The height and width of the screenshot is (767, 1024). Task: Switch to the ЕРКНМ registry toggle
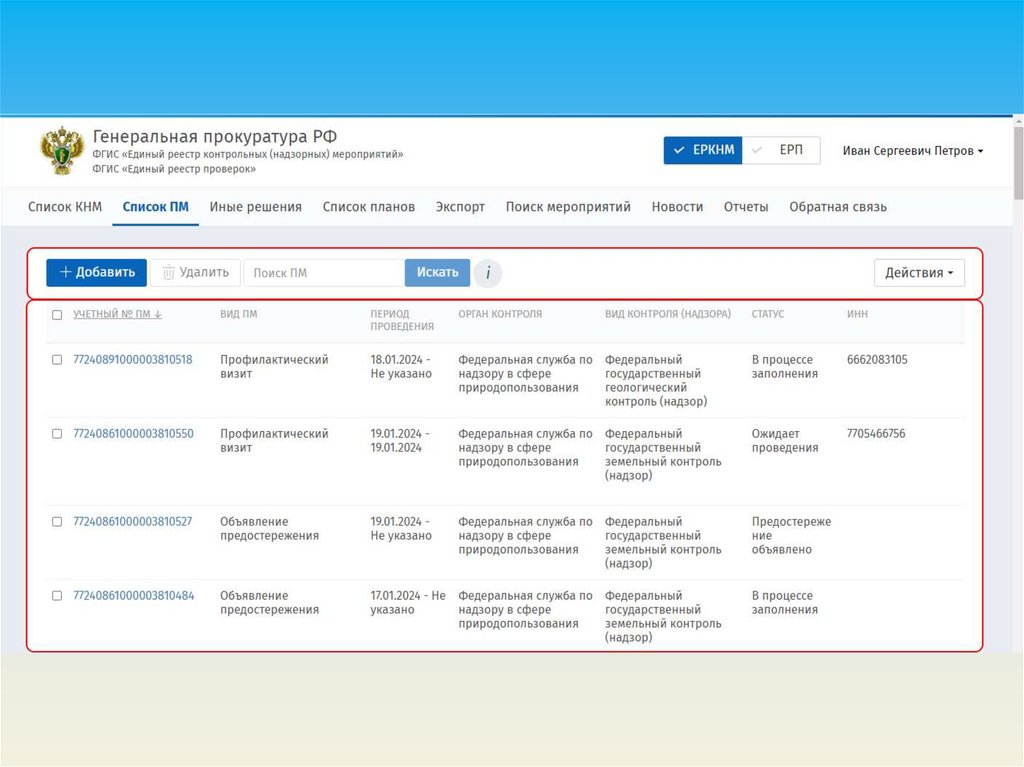703,151
